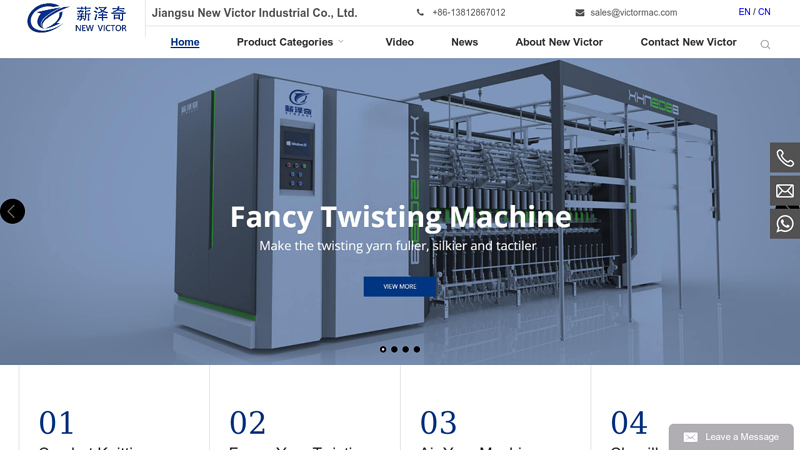Open the News page
This screenshot has width=800, height=450.
pos(464,42)
